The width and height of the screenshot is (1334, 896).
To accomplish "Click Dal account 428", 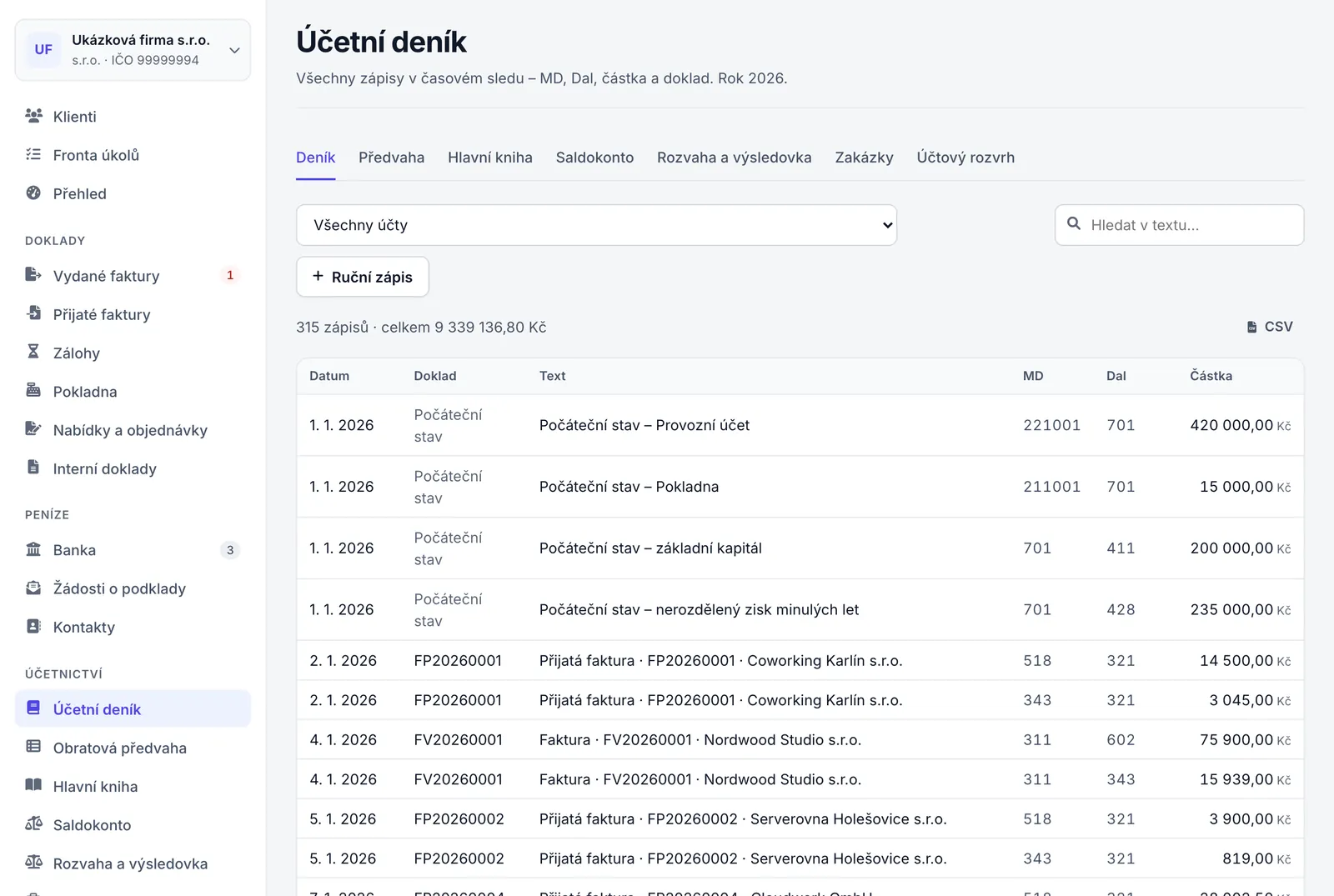I will point(1121,609).
